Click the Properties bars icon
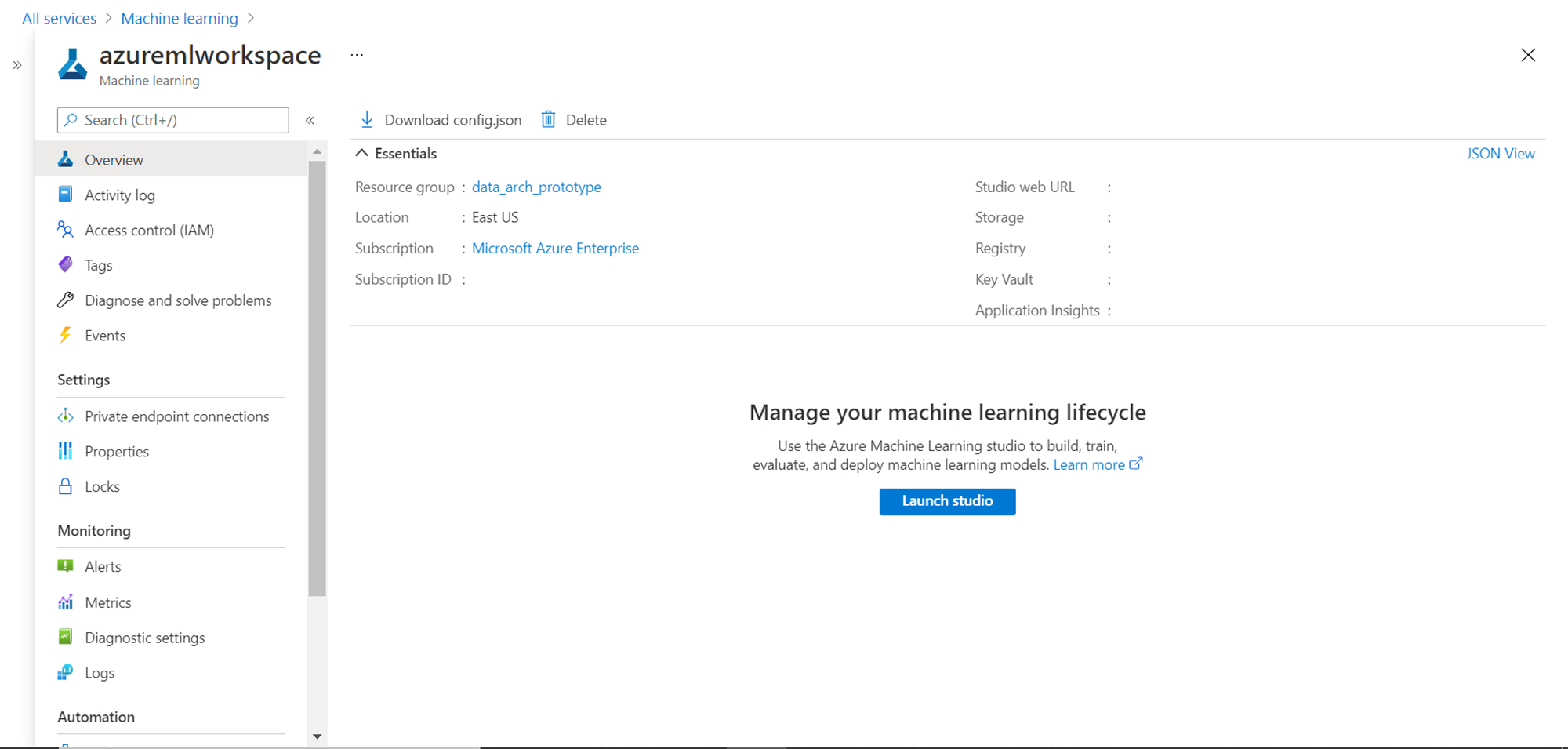The width and height of the screenshot is (1568, 749). coord(66,451)
